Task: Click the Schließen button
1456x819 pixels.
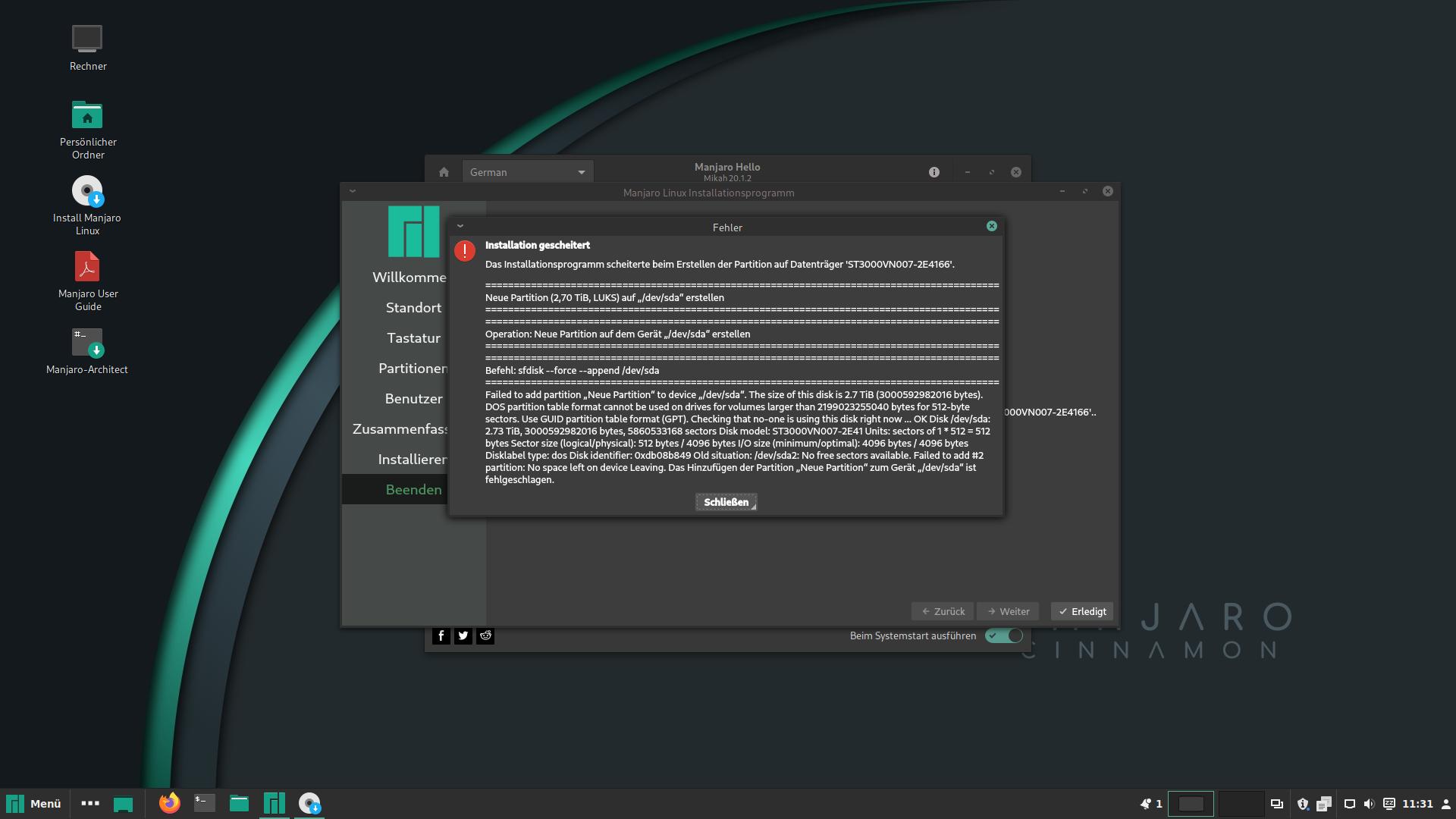Action: click(x=726, y=502)
